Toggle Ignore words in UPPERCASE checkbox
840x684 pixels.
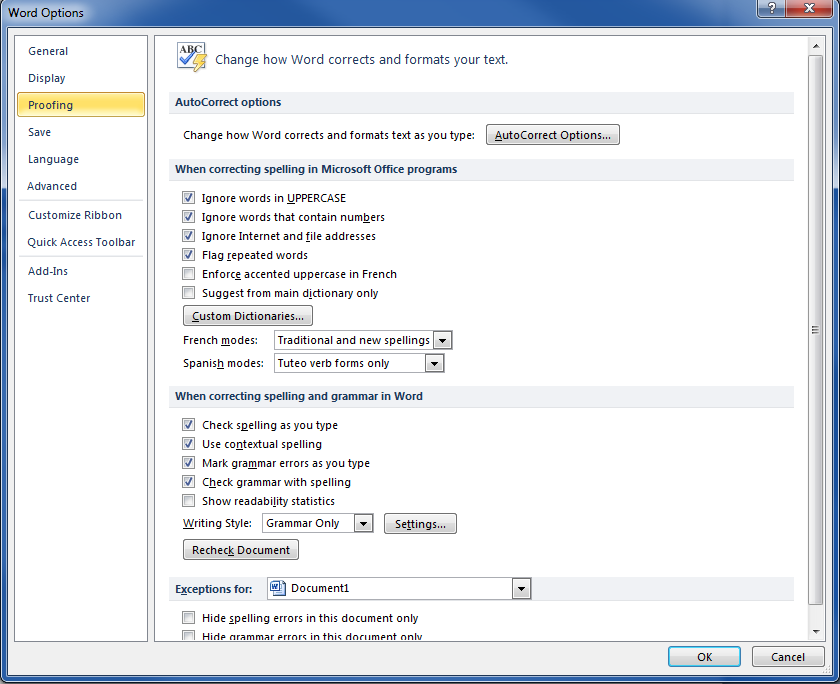click(x=188, y=198)
